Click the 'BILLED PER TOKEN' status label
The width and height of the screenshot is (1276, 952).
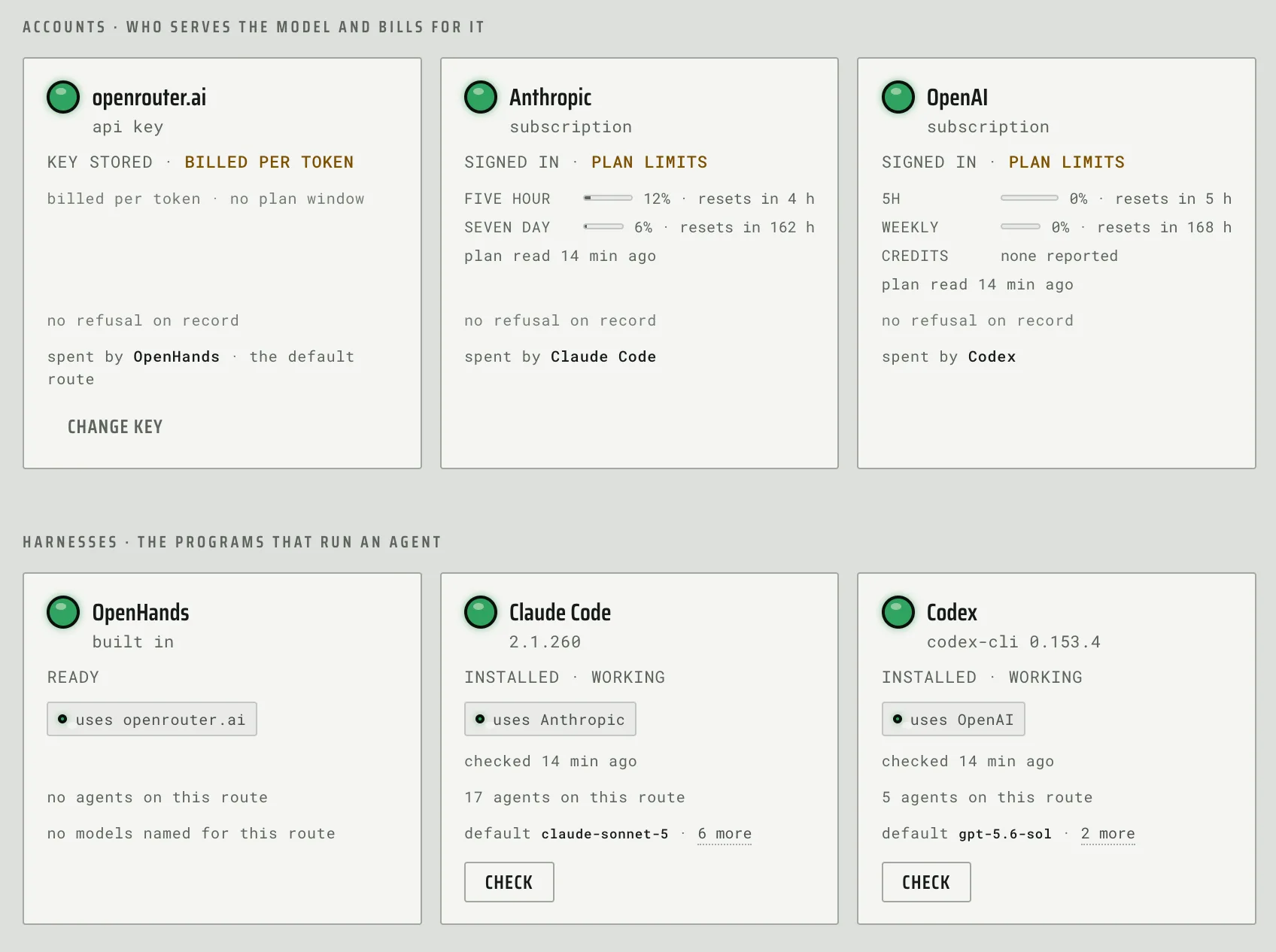(269, 162)
